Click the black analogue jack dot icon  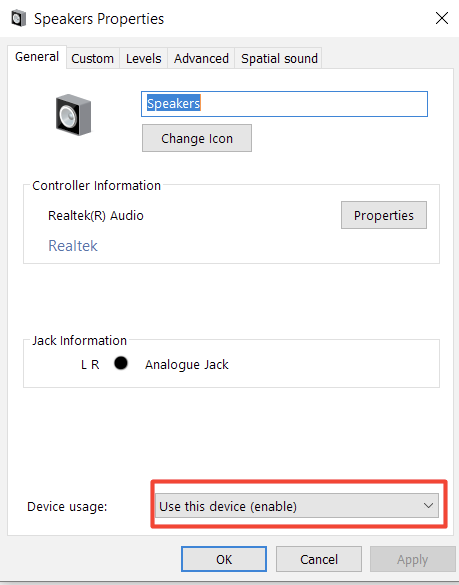click(x=121, y=363)
